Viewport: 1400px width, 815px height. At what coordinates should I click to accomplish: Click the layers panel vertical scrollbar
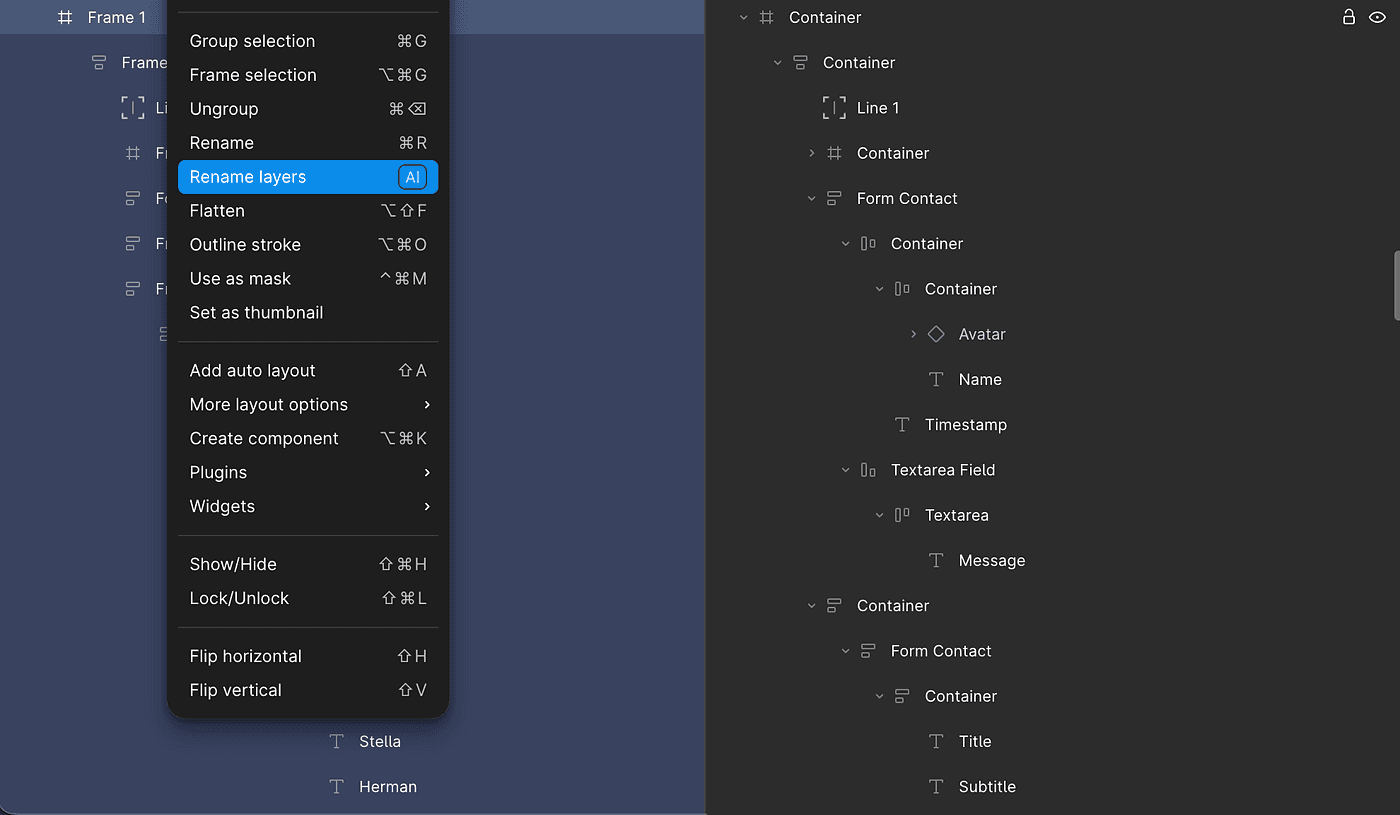point(1397,286)
